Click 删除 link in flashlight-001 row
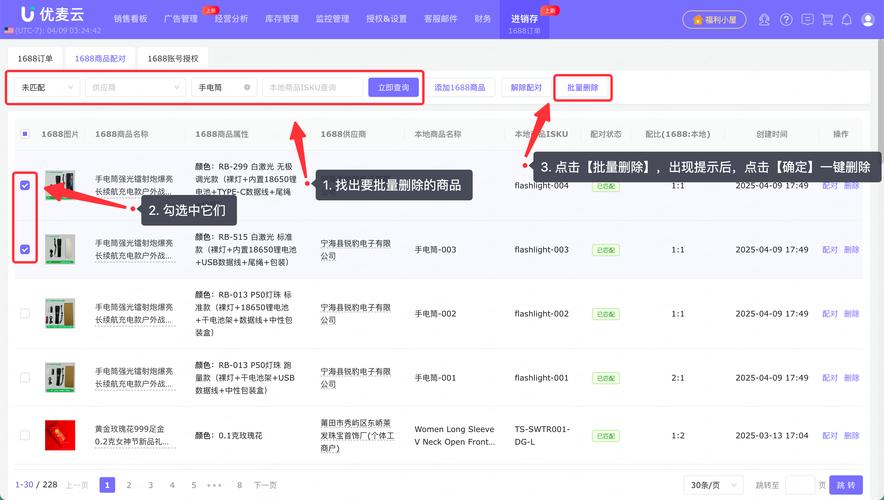This screenshot has height=500, width=884. tap(851, 378)
